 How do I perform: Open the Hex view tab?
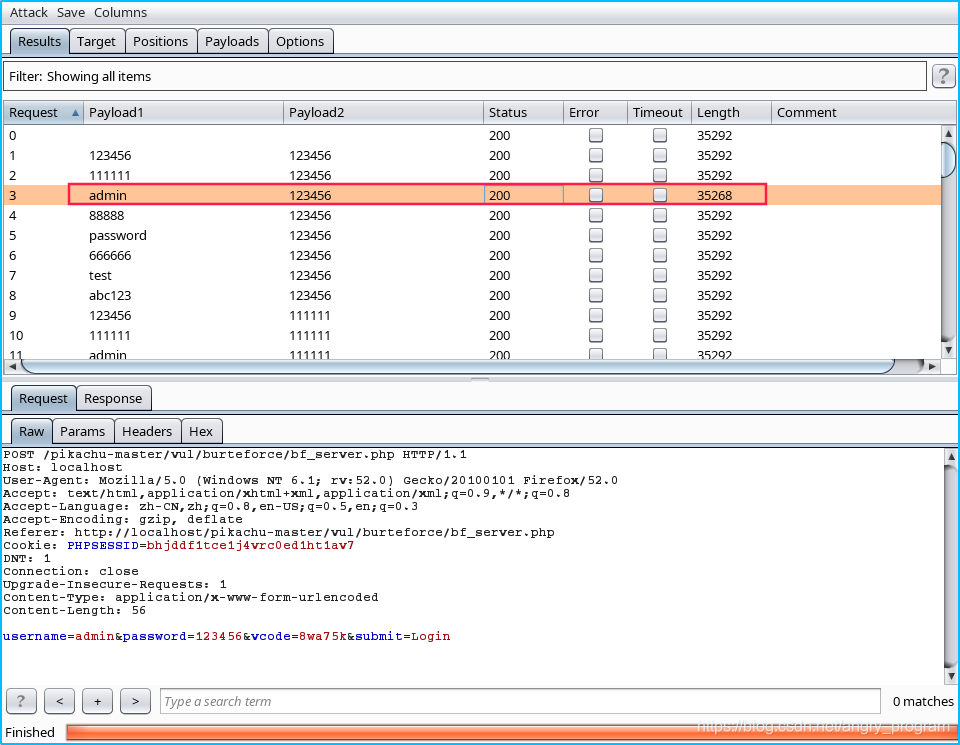tap(201, 432)
